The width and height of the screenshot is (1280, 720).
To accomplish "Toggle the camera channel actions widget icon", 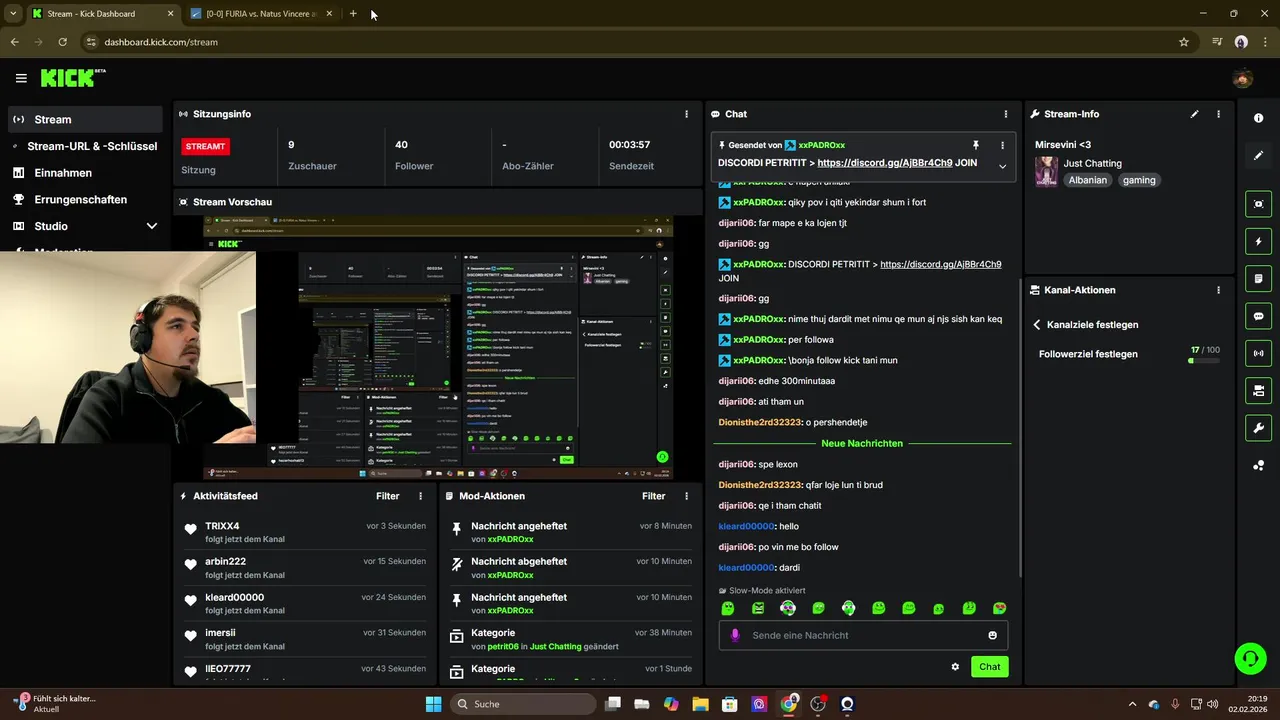I will [x=1259, y=390].
